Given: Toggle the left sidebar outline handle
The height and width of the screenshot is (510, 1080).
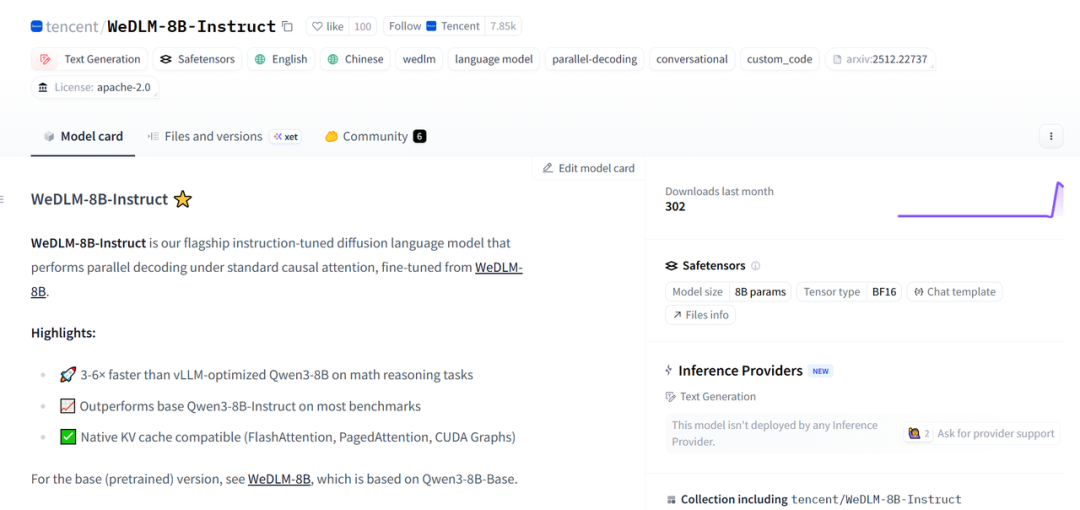Looking at the screenshot, I should tap(3, 199).
